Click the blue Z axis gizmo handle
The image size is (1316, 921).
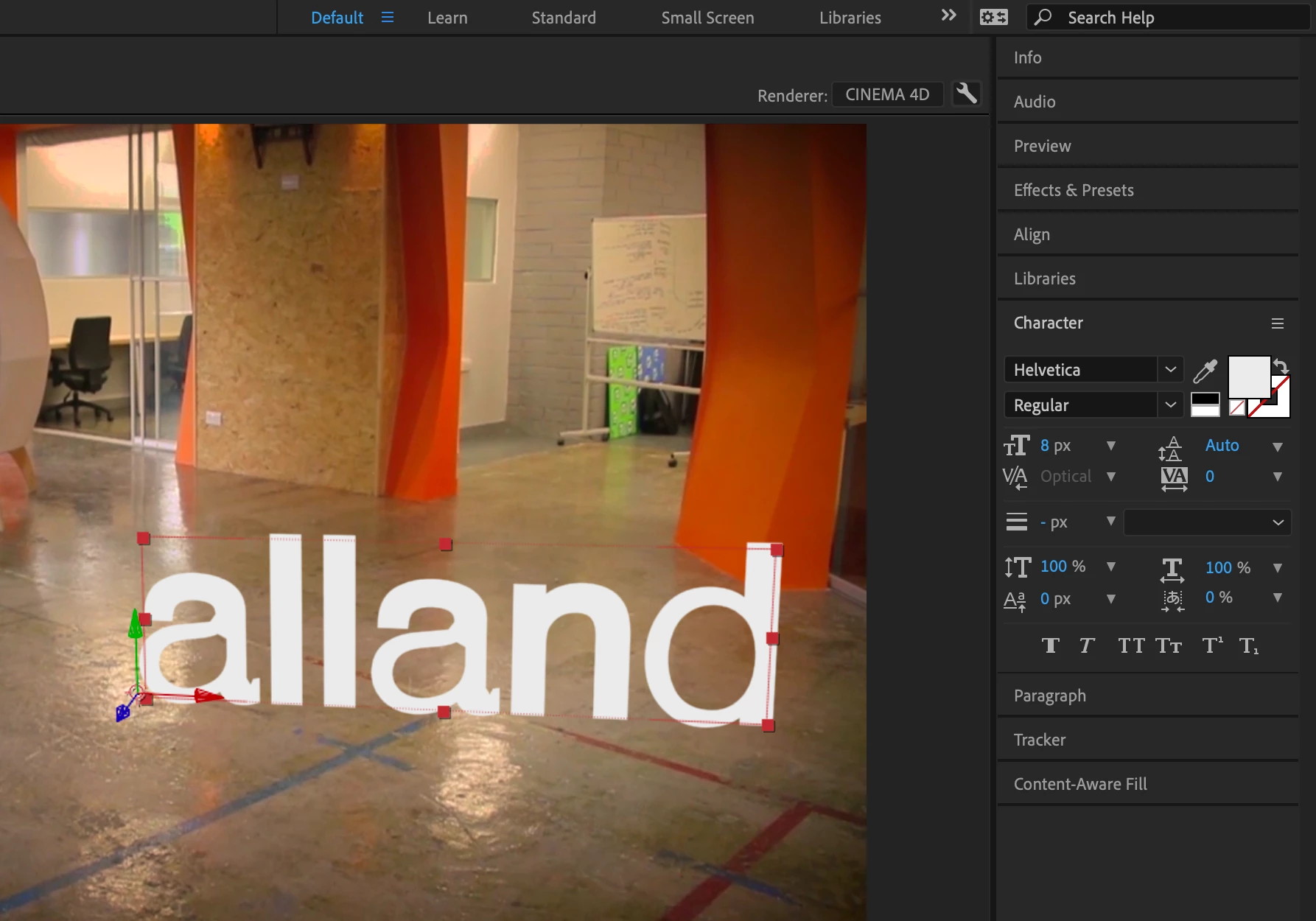click(x=123, y=712)
